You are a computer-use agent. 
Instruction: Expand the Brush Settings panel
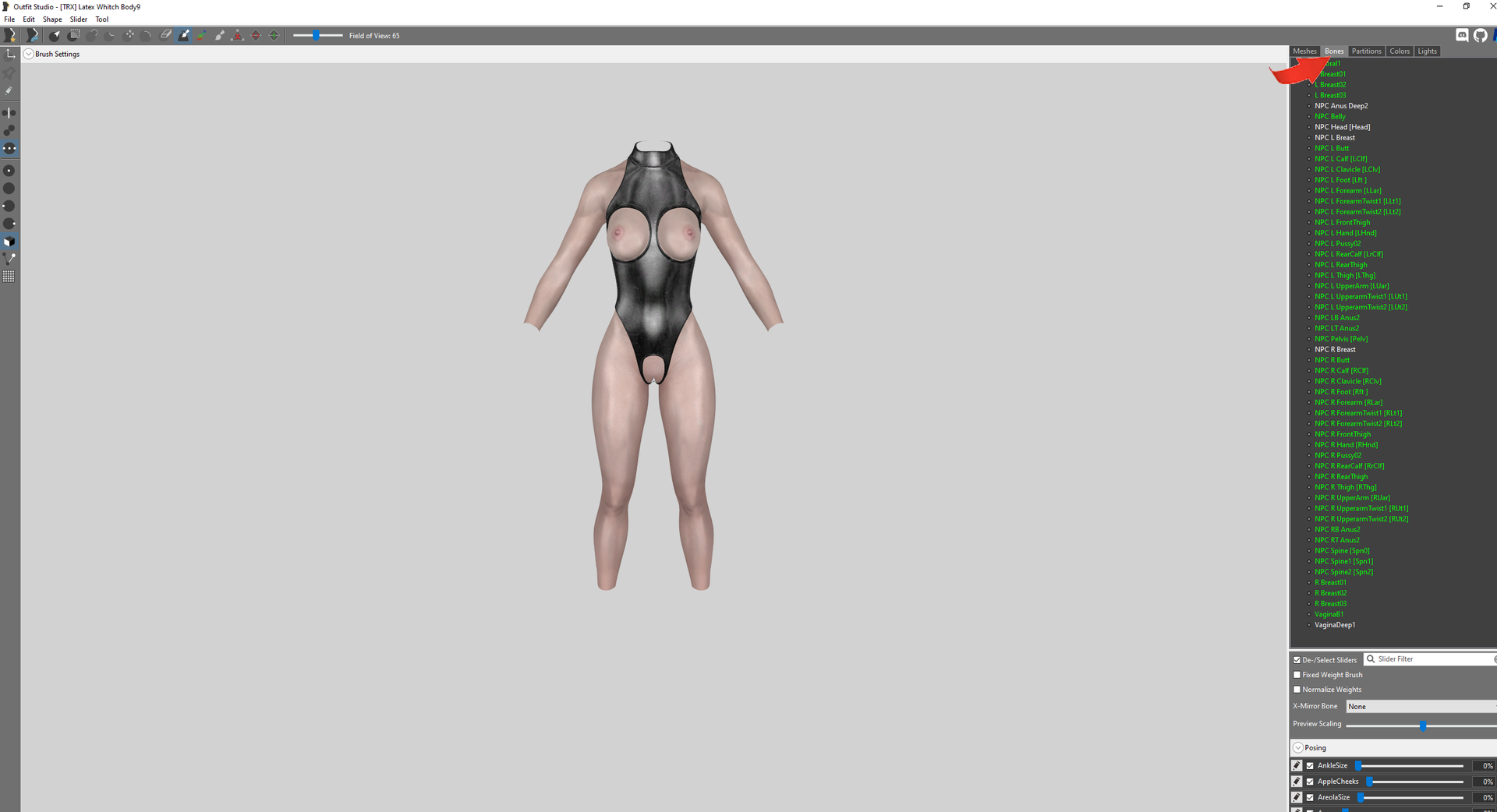coord(28,54)
